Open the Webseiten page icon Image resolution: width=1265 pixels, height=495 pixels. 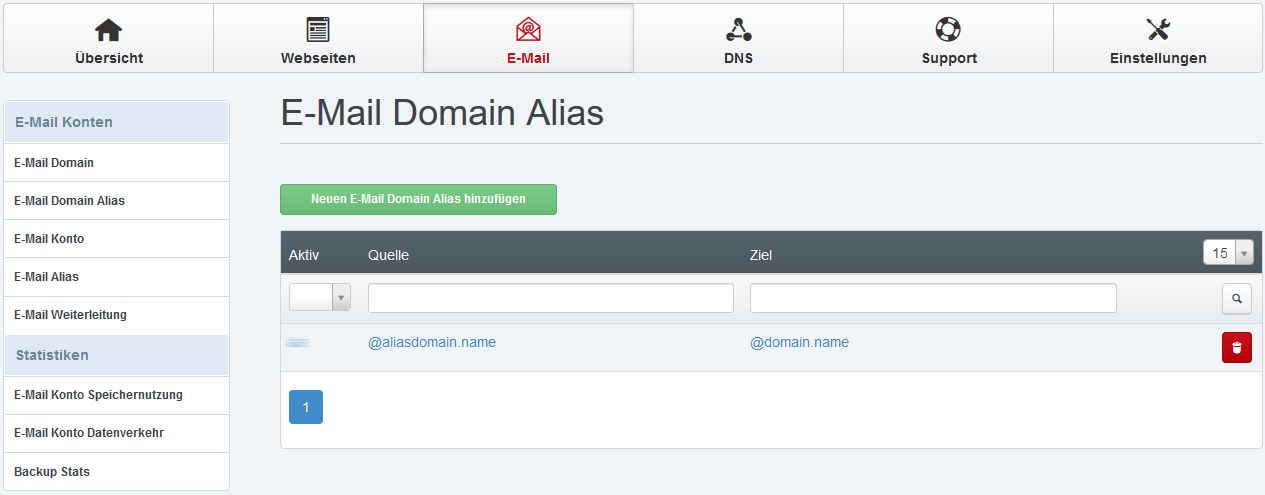point(318,30)
